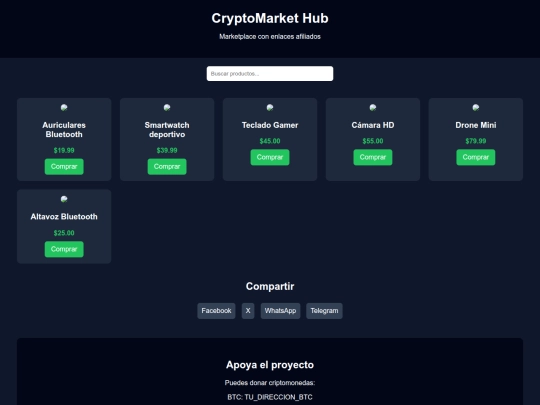Click Comprar for Altavoz Bluetooth

pyautogui.click(x=64, y=249)
